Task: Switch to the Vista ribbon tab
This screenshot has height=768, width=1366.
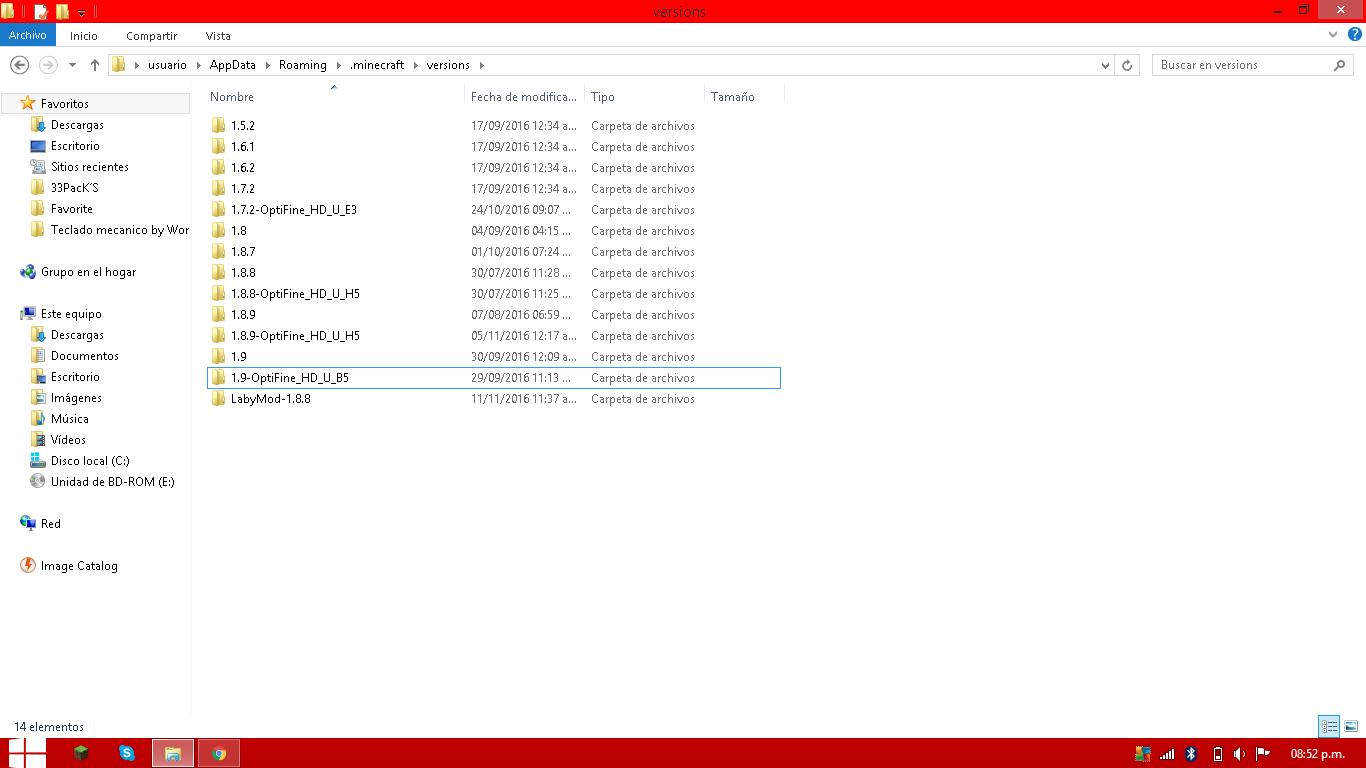Action: 218,35
